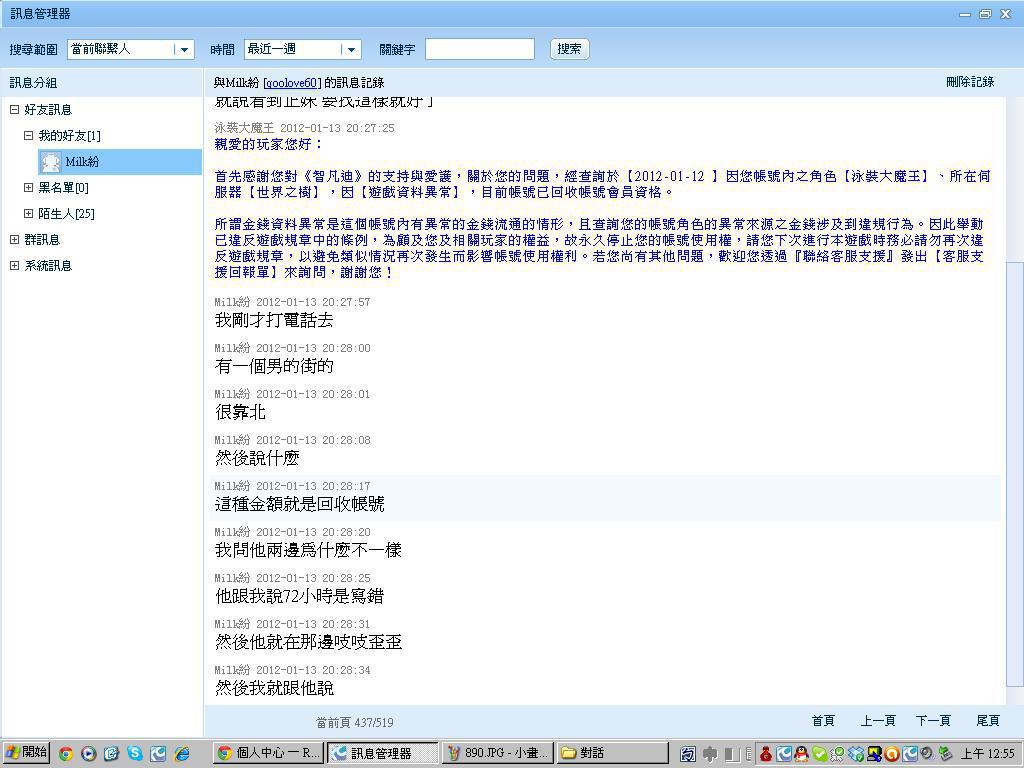Select message 我問他兩邊為什麼不一樣
The width and height of the screenshot is (1024, 768).
(x=308, y=550)
